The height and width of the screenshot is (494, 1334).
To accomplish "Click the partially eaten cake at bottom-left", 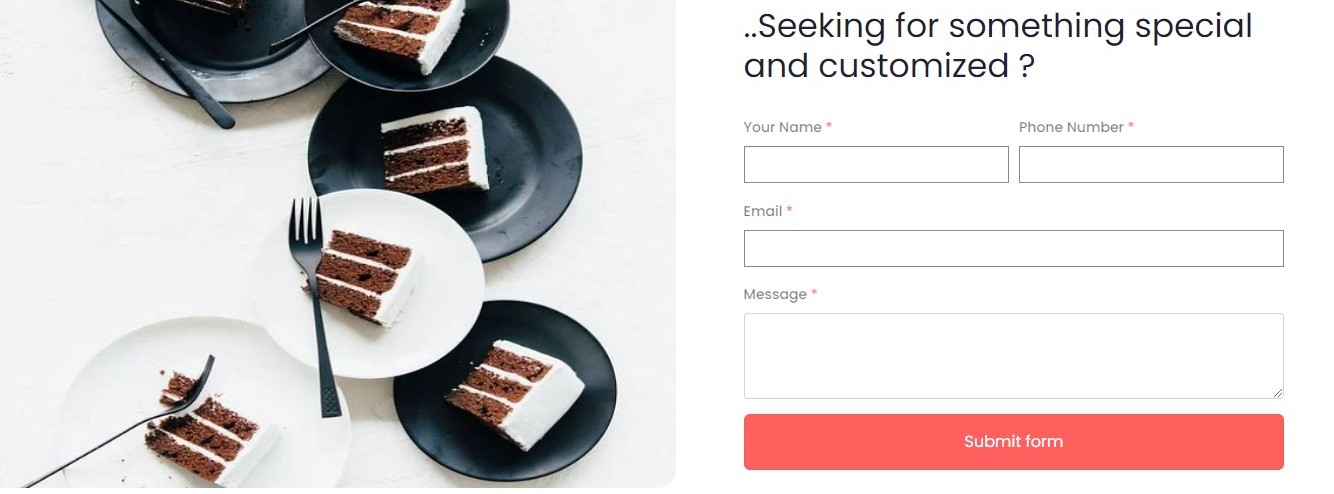I will coord(208,430).
